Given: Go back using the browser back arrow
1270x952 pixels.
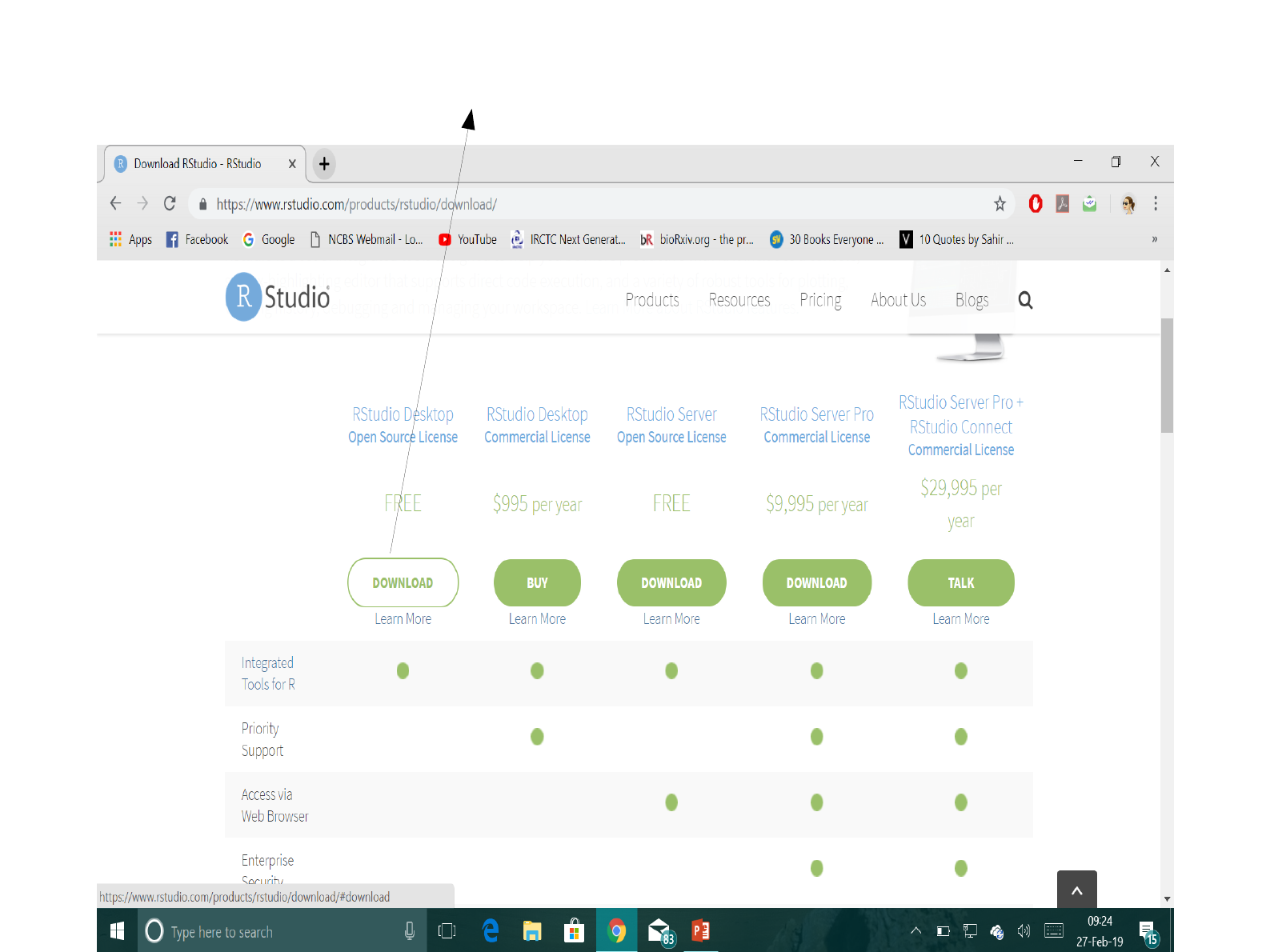Looking at the screenshot, I should click(x=116, y=203).
